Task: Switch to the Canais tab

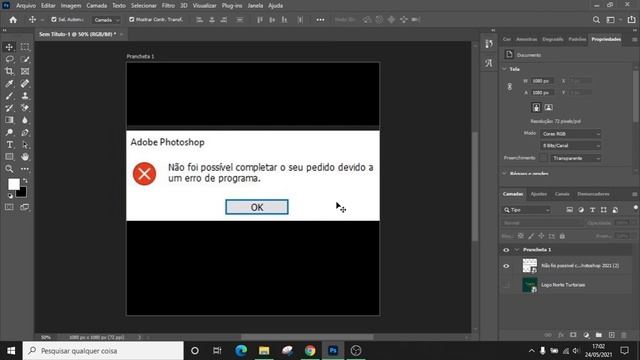Action: click(x=562, y=194)
